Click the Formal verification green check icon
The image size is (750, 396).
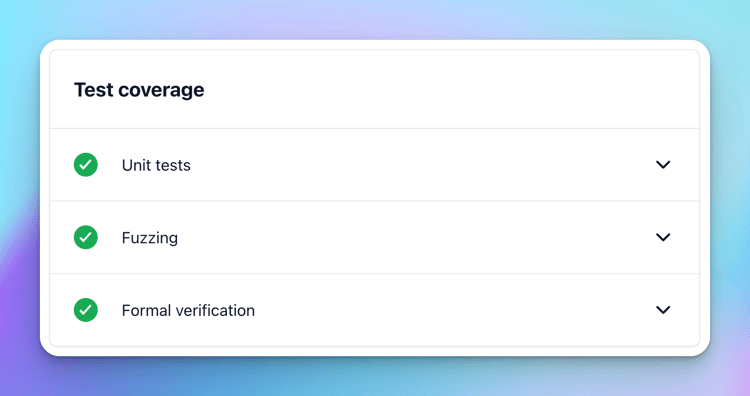86,310
